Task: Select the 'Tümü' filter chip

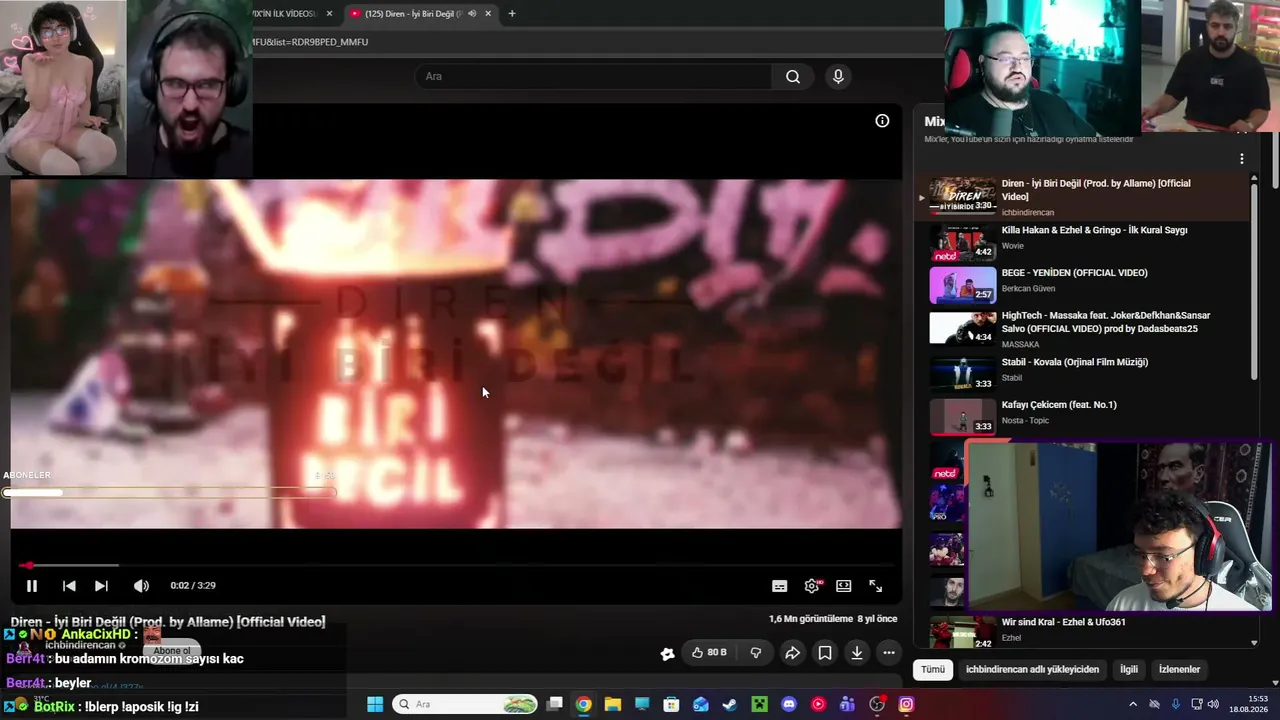Action: point(933,669)
